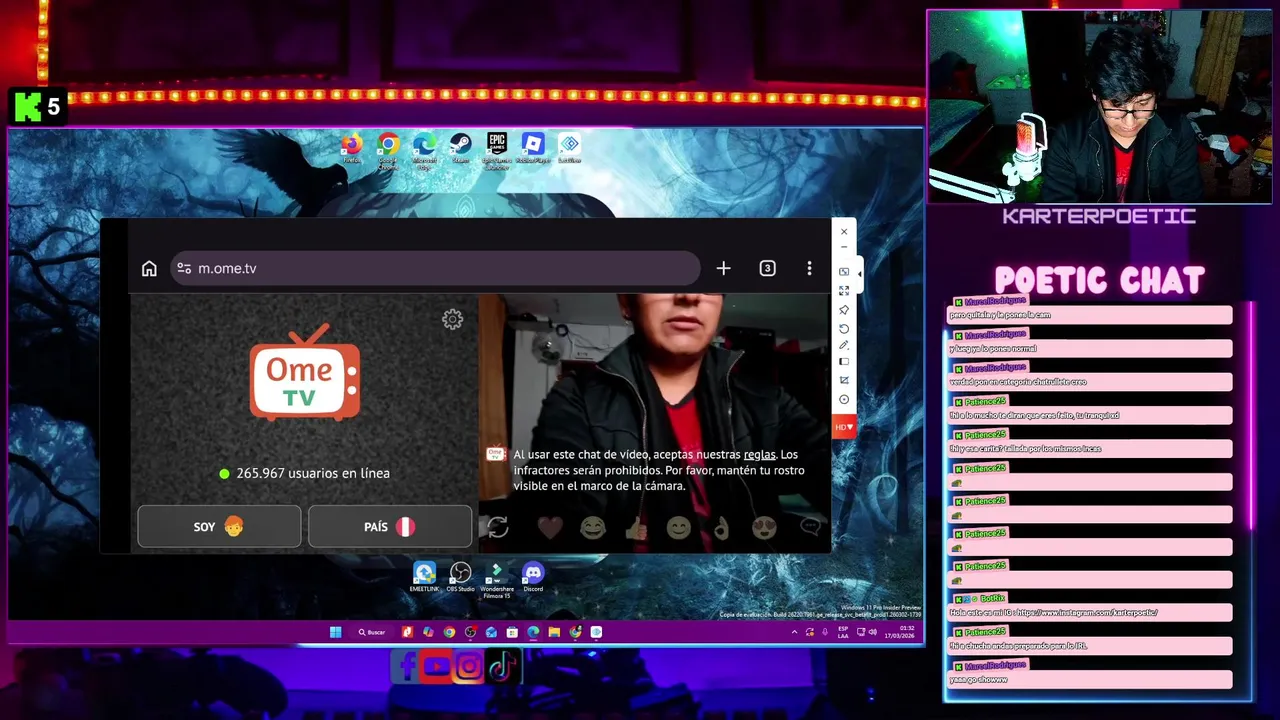Collapse the side toolbar with the arrow tab
Viewport: 1280px width, 720px height.
(860, 273)
